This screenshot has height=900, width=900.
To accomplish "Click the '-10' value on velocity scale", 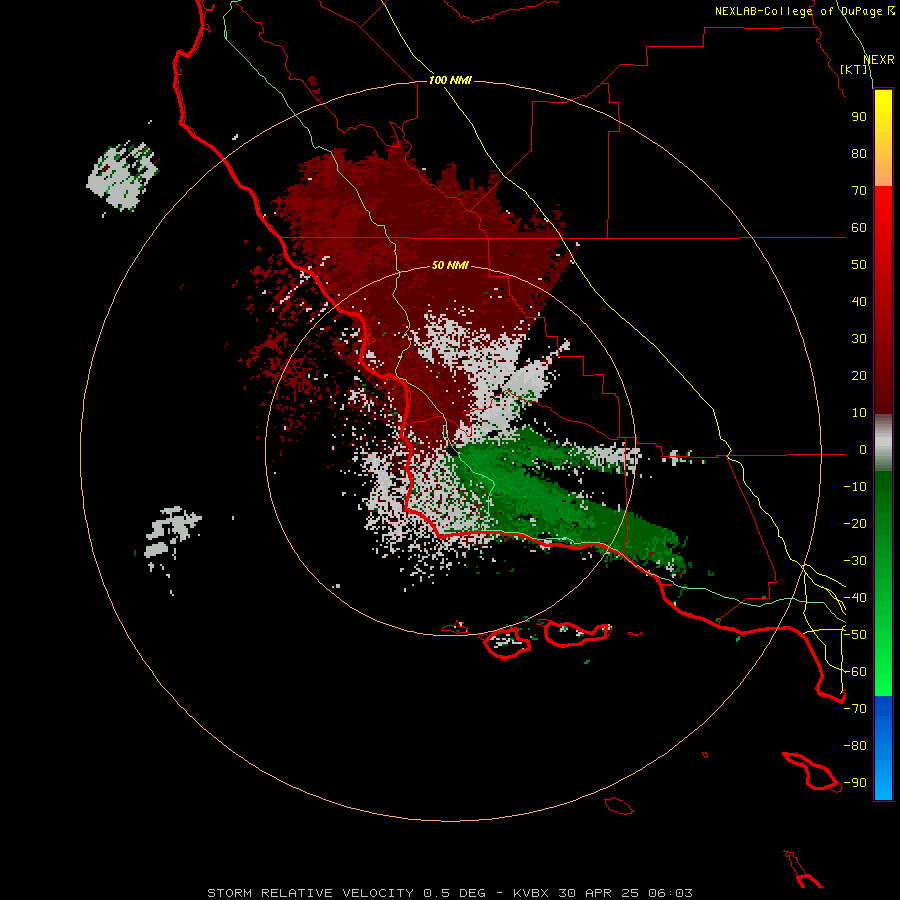I will [855, 487].
